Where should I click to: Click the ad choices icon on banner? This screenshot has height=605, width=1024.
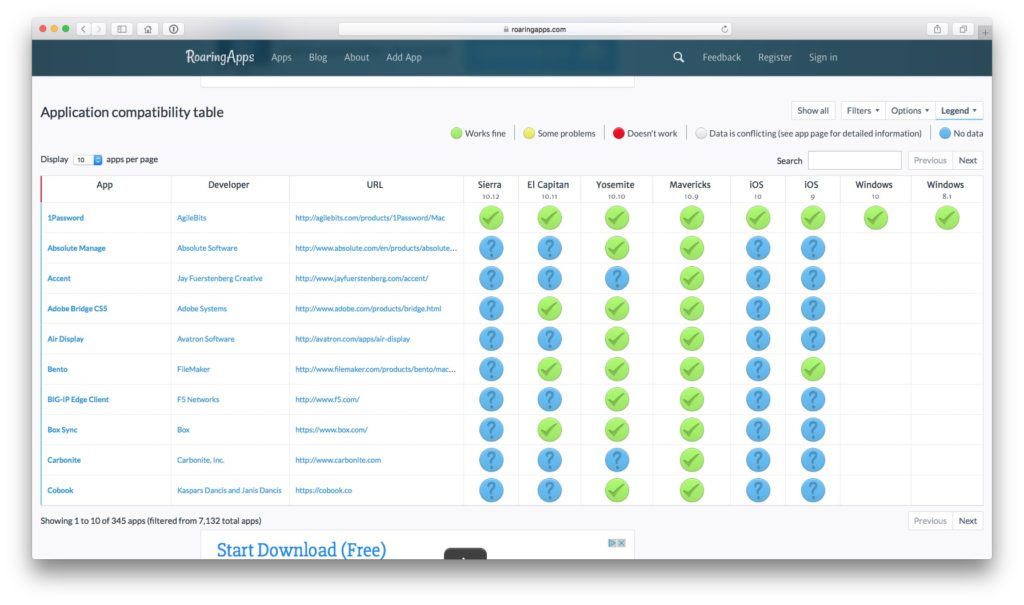[613, 543]
